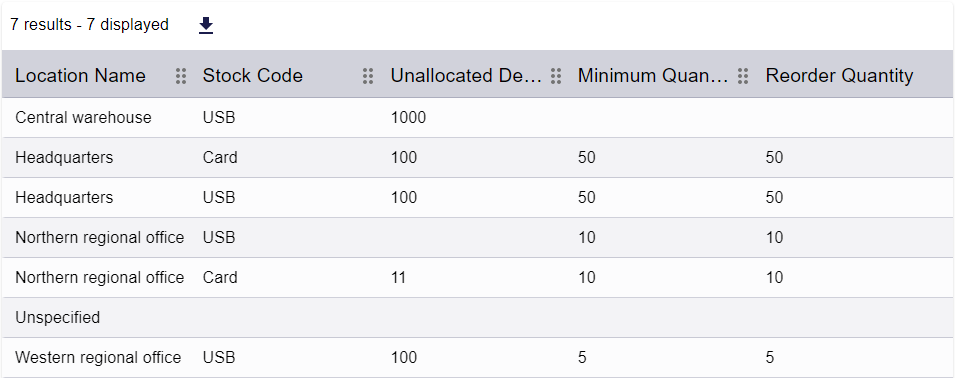Grab the drag handle beside Location Name
This screenshot has height=378, width=955.
pyautogui.click(x=181, y=76)
